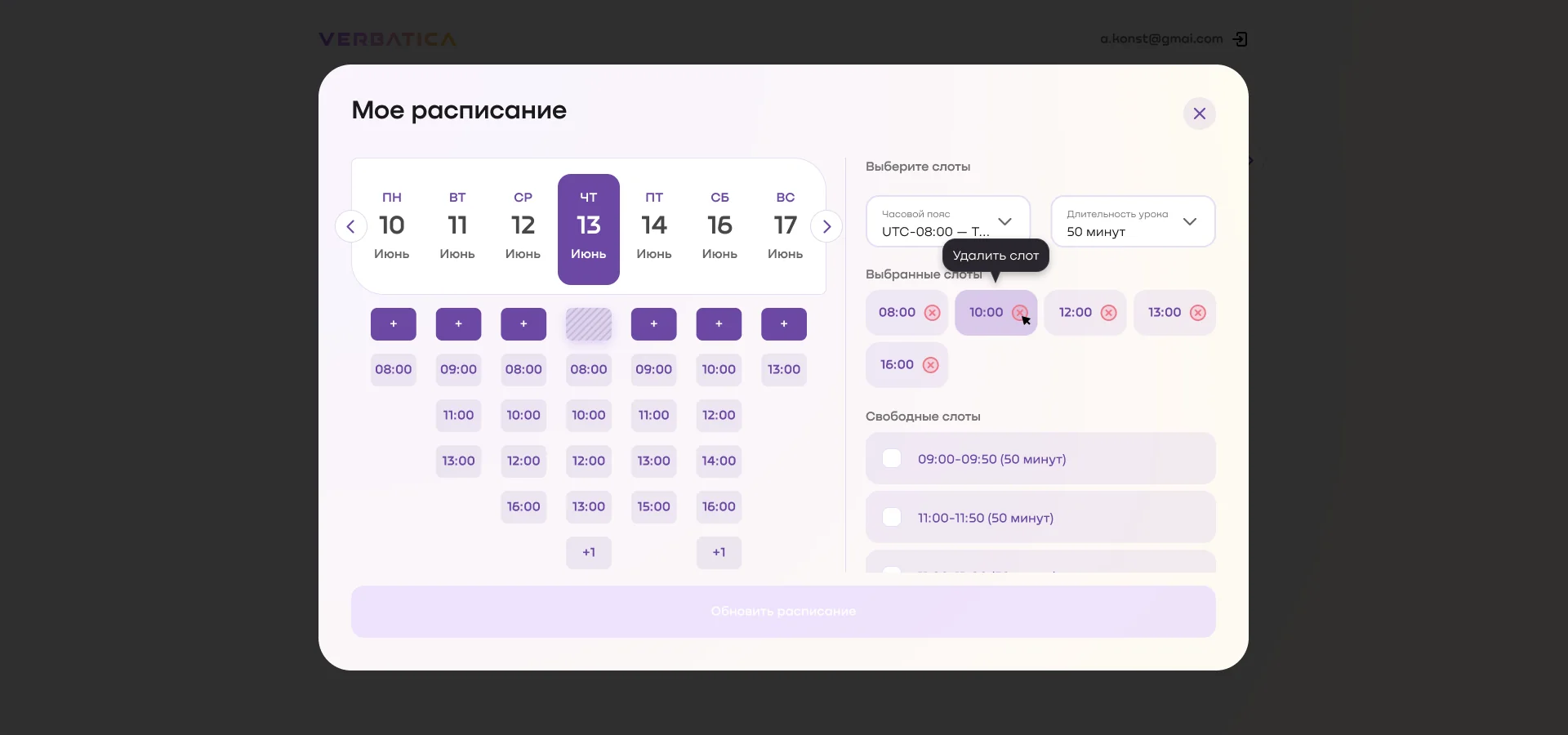The image size is (1568, 735).
Task: Click Saturday's 10:00 slot
Action: [x=719, y=370]
